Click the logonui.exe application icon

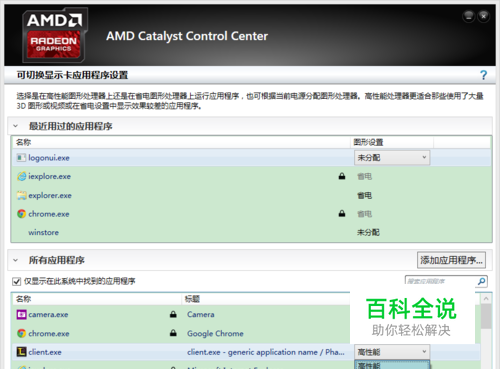click(21, 158)
